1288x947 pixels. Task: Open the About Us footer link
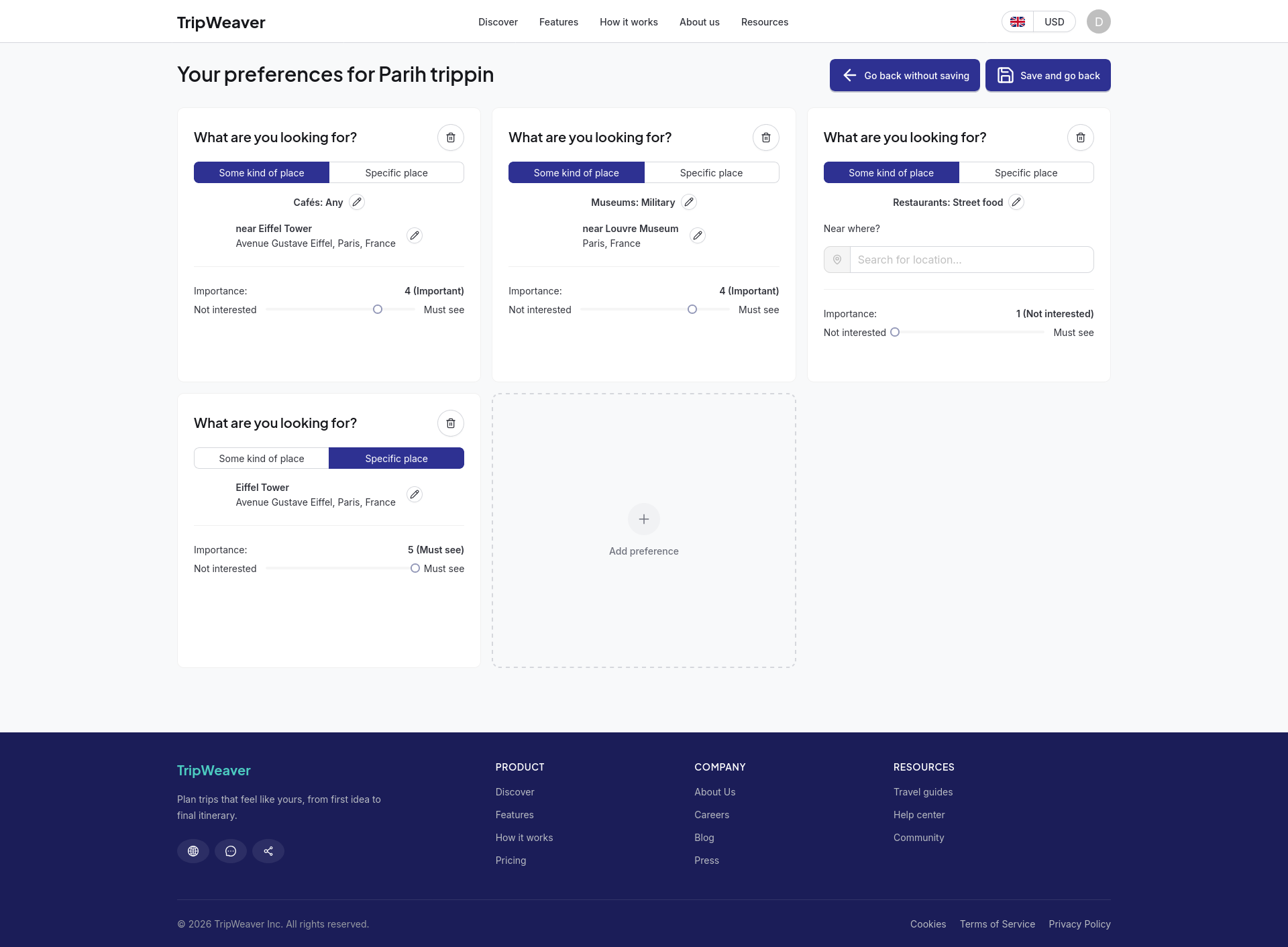pyautogui.click(x=715, y=792)
